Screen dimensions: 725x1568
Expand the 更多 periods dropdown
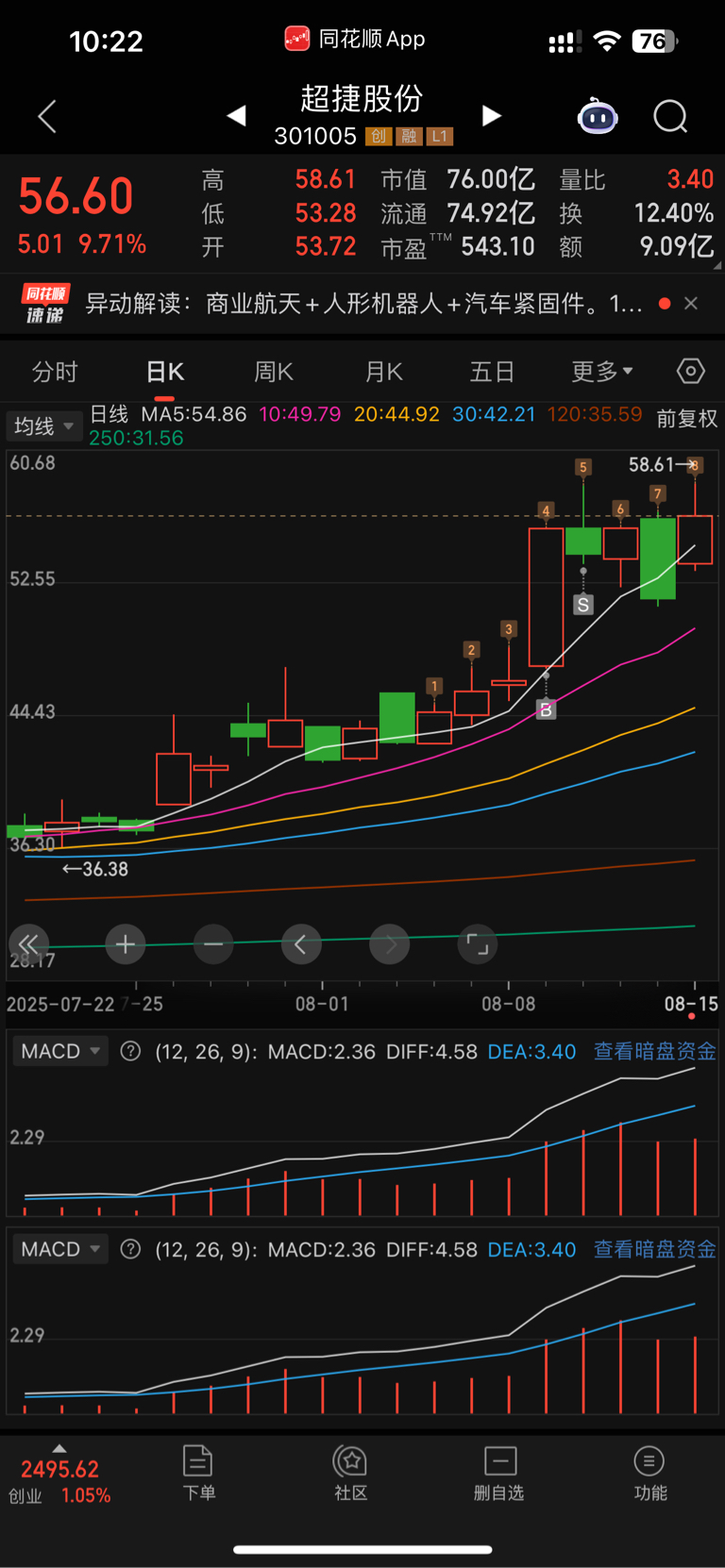602,372
